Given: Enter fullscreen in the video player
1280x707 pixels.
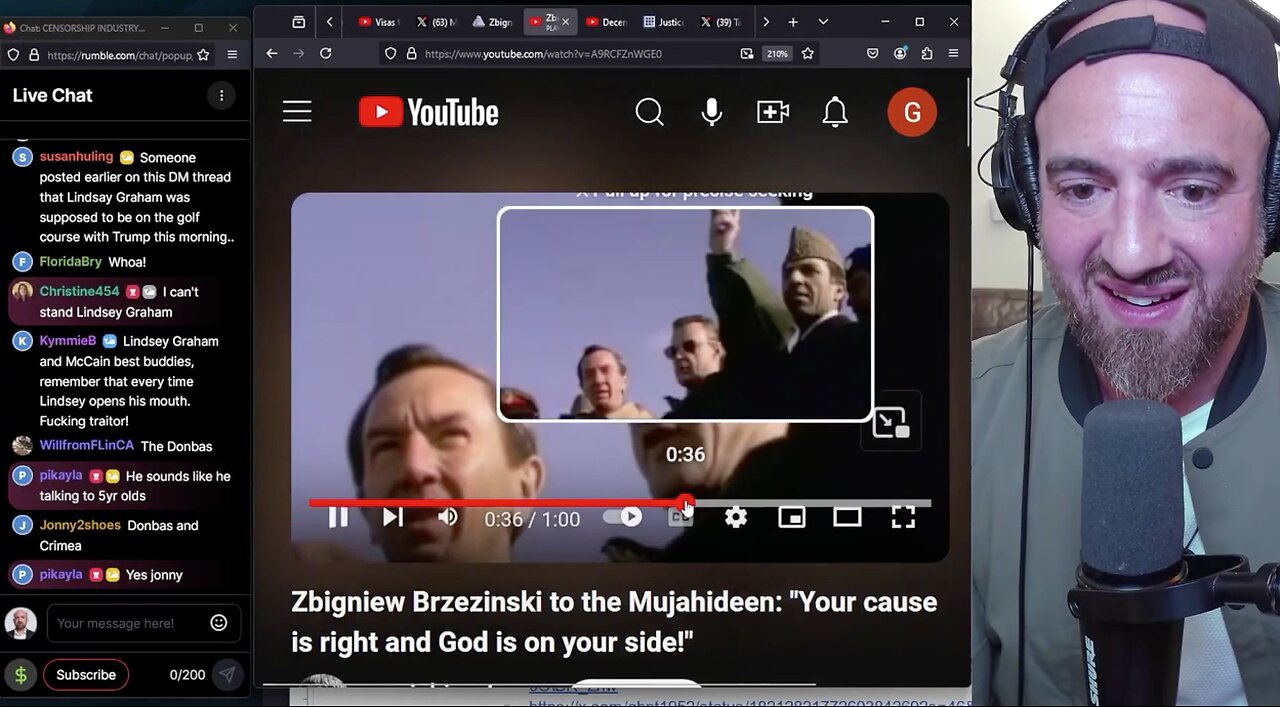Looking at the screenshot, I should (x=903, y=517).
